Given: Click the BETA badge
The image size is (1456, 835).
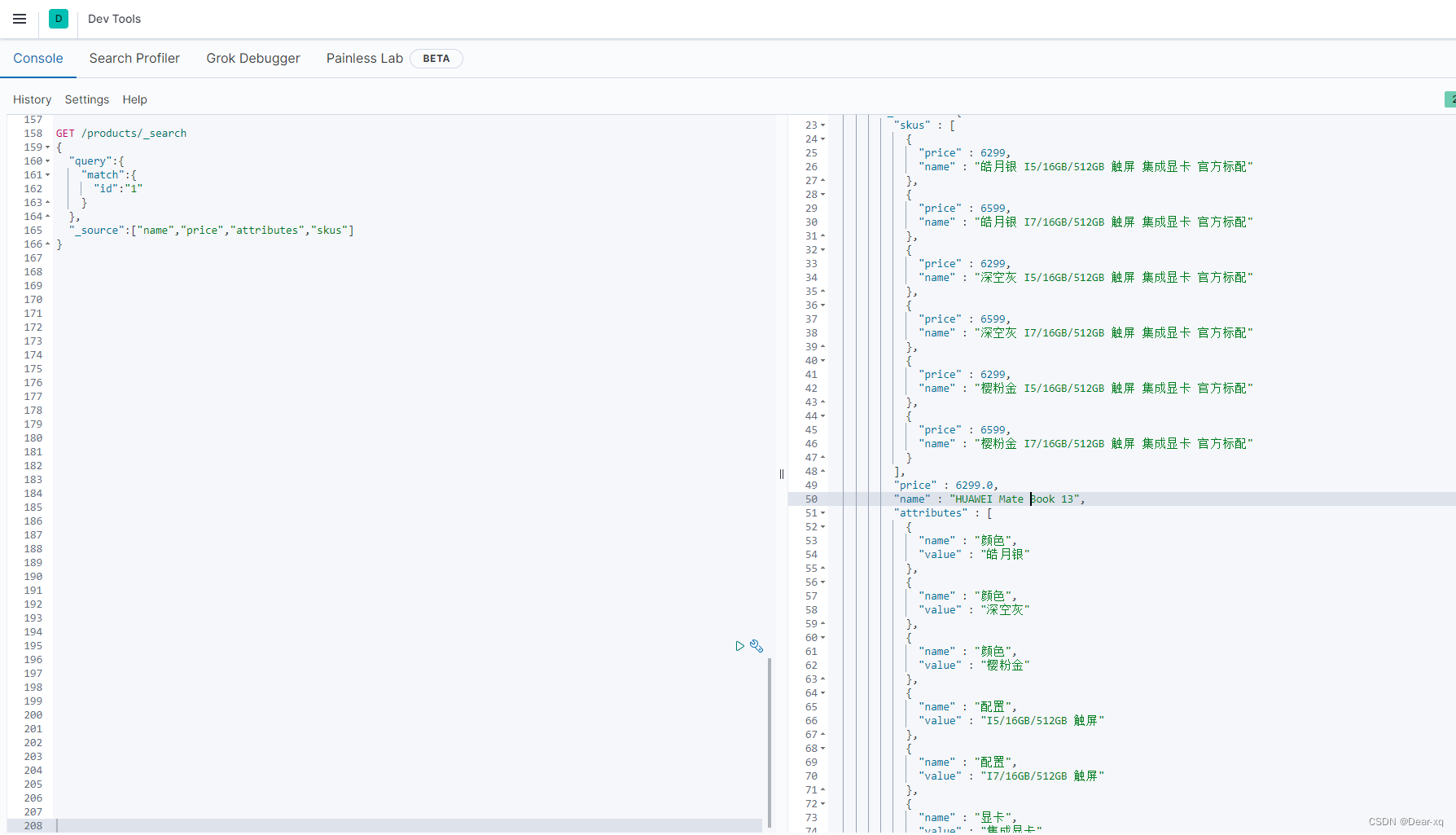Looking at the screenshot, I should point(436,59).
